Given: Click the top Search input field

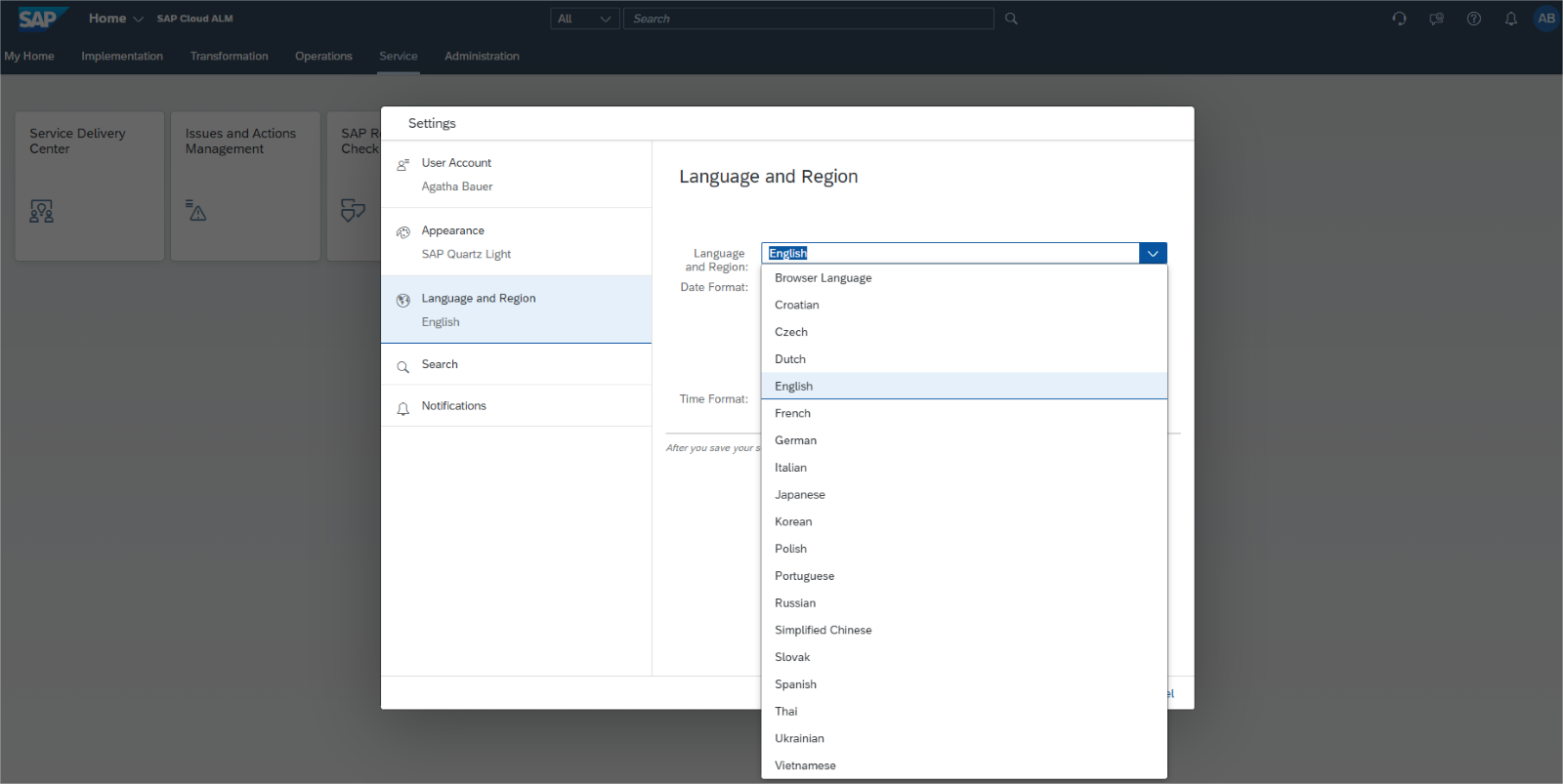Looking at the screenshot, I should point(808,19).
